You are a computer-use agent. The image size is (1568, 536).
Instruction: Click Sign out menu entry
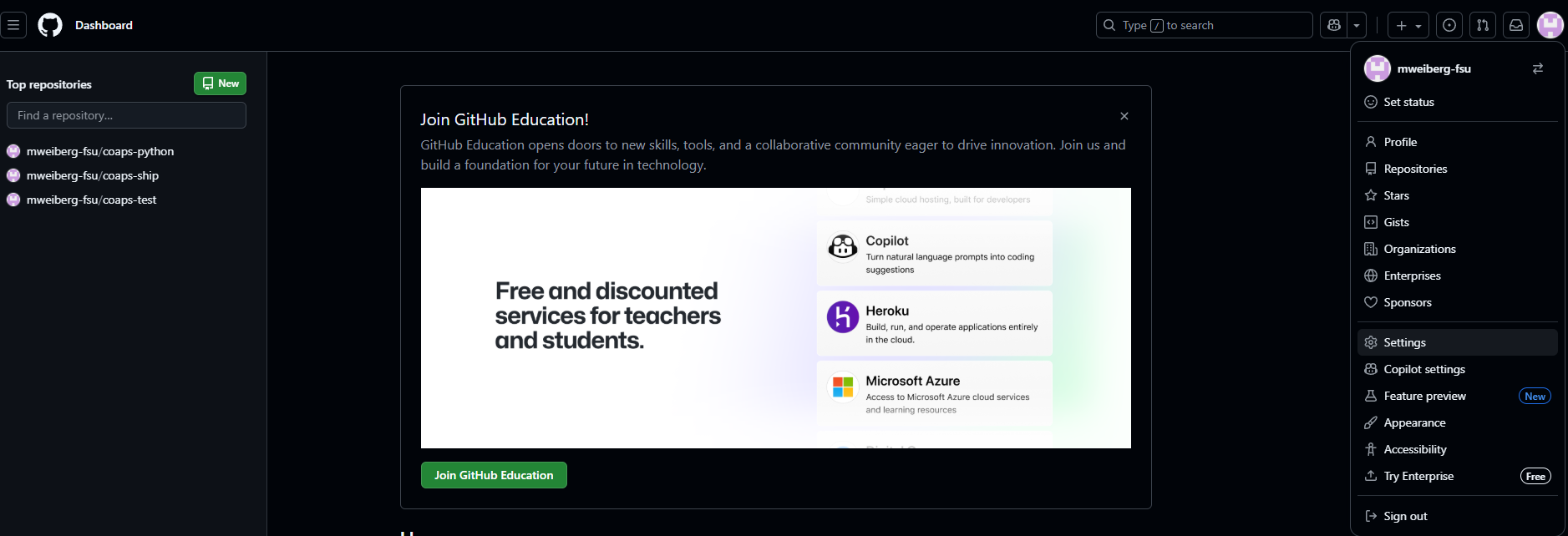click(x=1458, y=516)
